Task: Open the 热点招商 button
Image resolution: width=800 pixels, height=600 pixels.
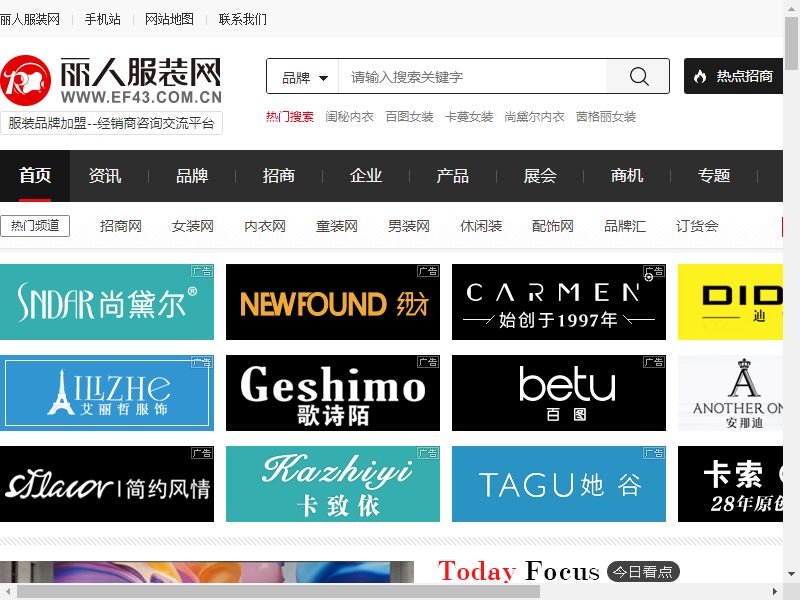Action: point(733,76)
